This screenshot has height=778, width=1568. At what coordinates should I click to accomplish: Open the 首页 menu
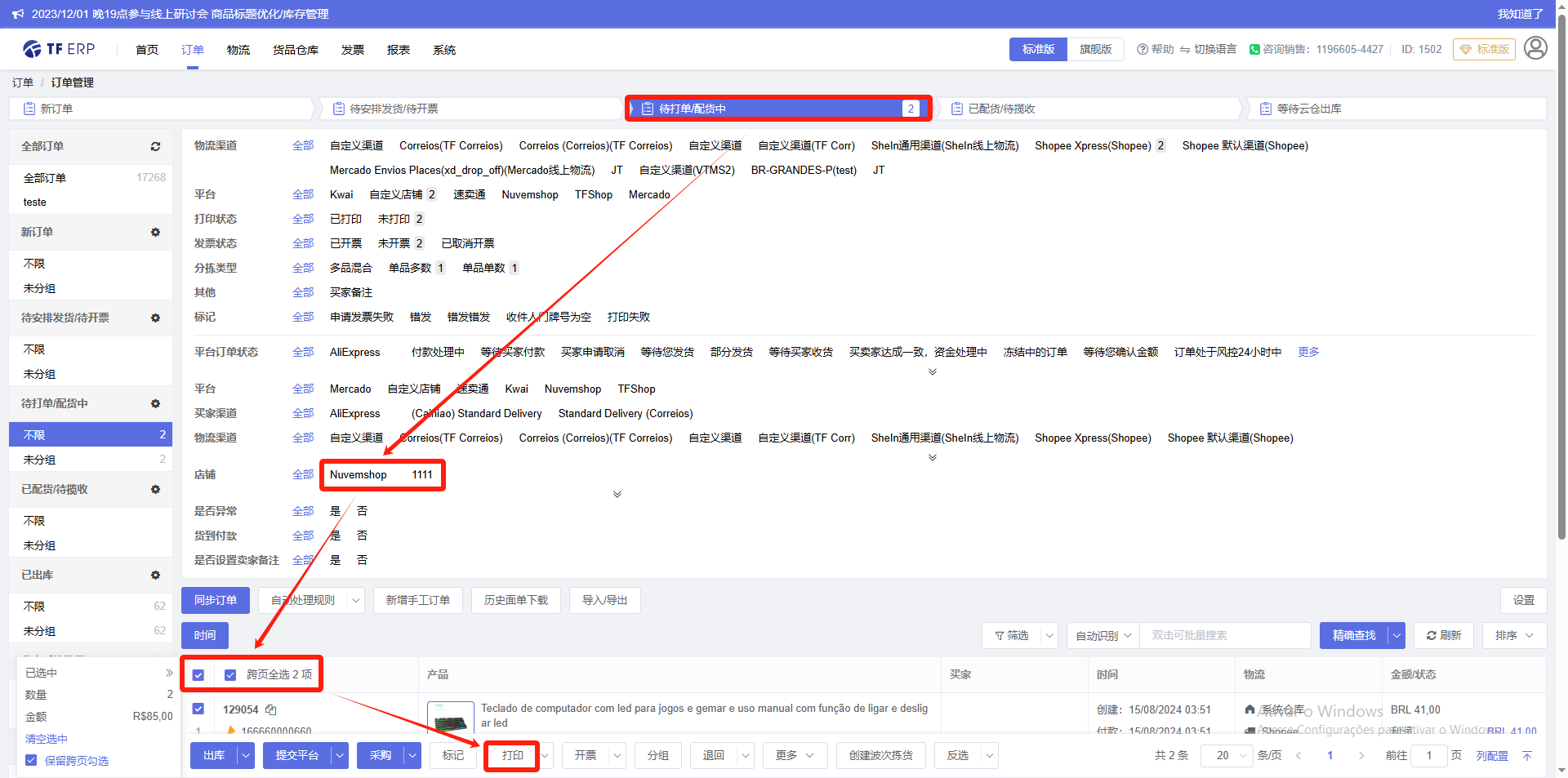point(147,50)
